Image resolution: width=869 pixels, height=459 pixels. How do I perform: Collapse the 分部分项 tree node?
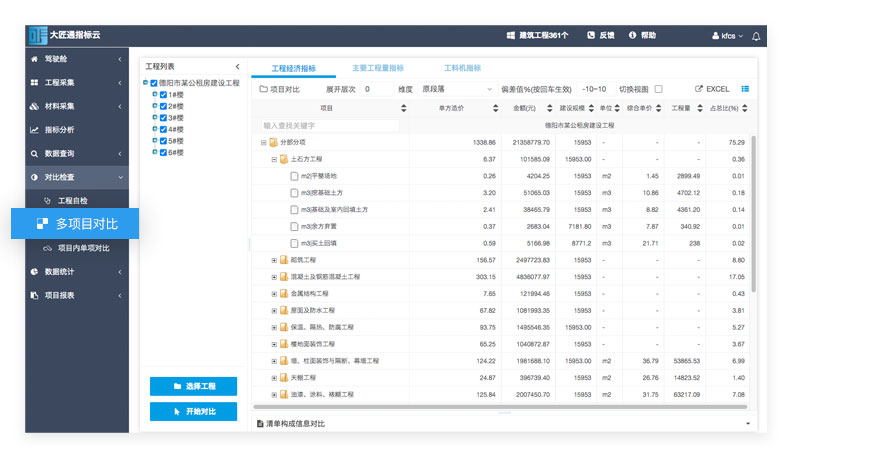(x=264, y=142)
